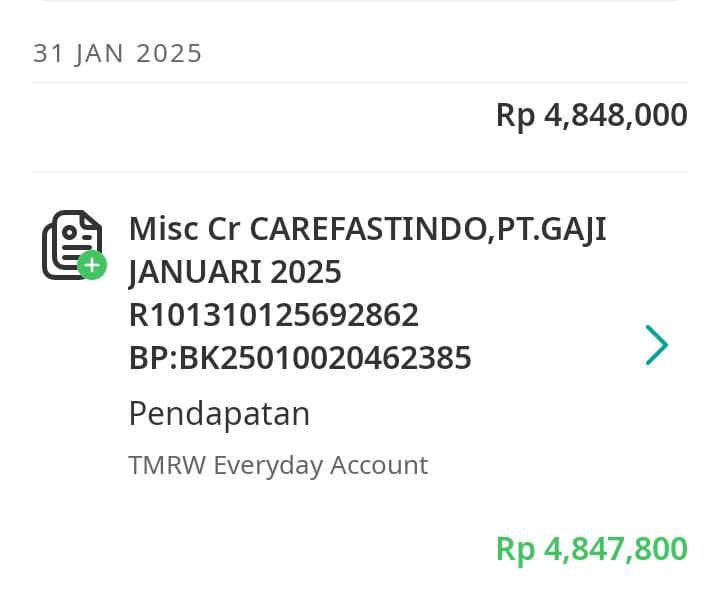Image resolution: width=720 pixels, height=599 pixels.
Task: Open TMRW Everyday Account label
Action: (278, 465)
